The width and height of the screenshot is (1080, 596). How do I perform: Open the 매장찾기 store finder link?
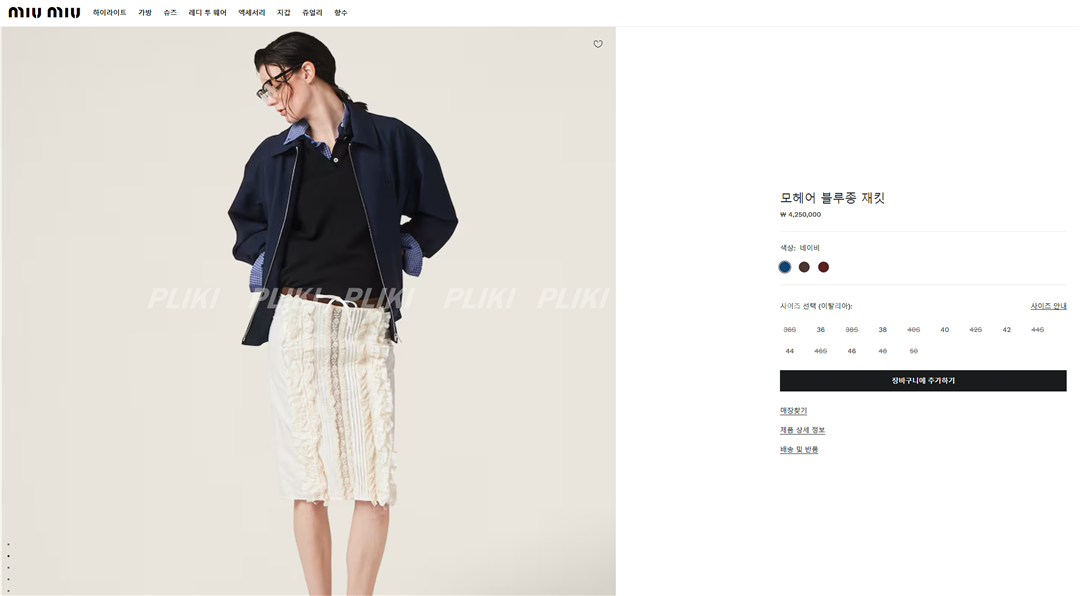coord(793,411)
